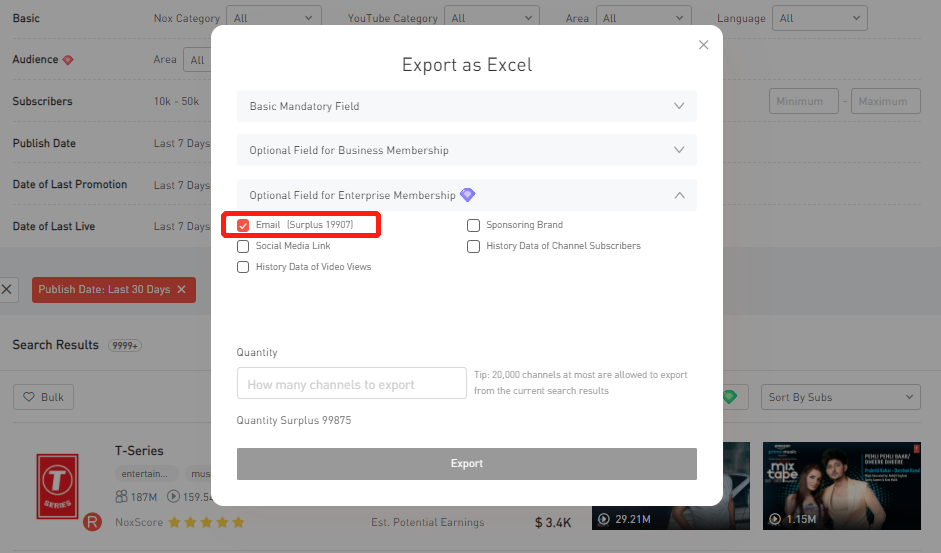Uncheck the Email checkbox

243,226
